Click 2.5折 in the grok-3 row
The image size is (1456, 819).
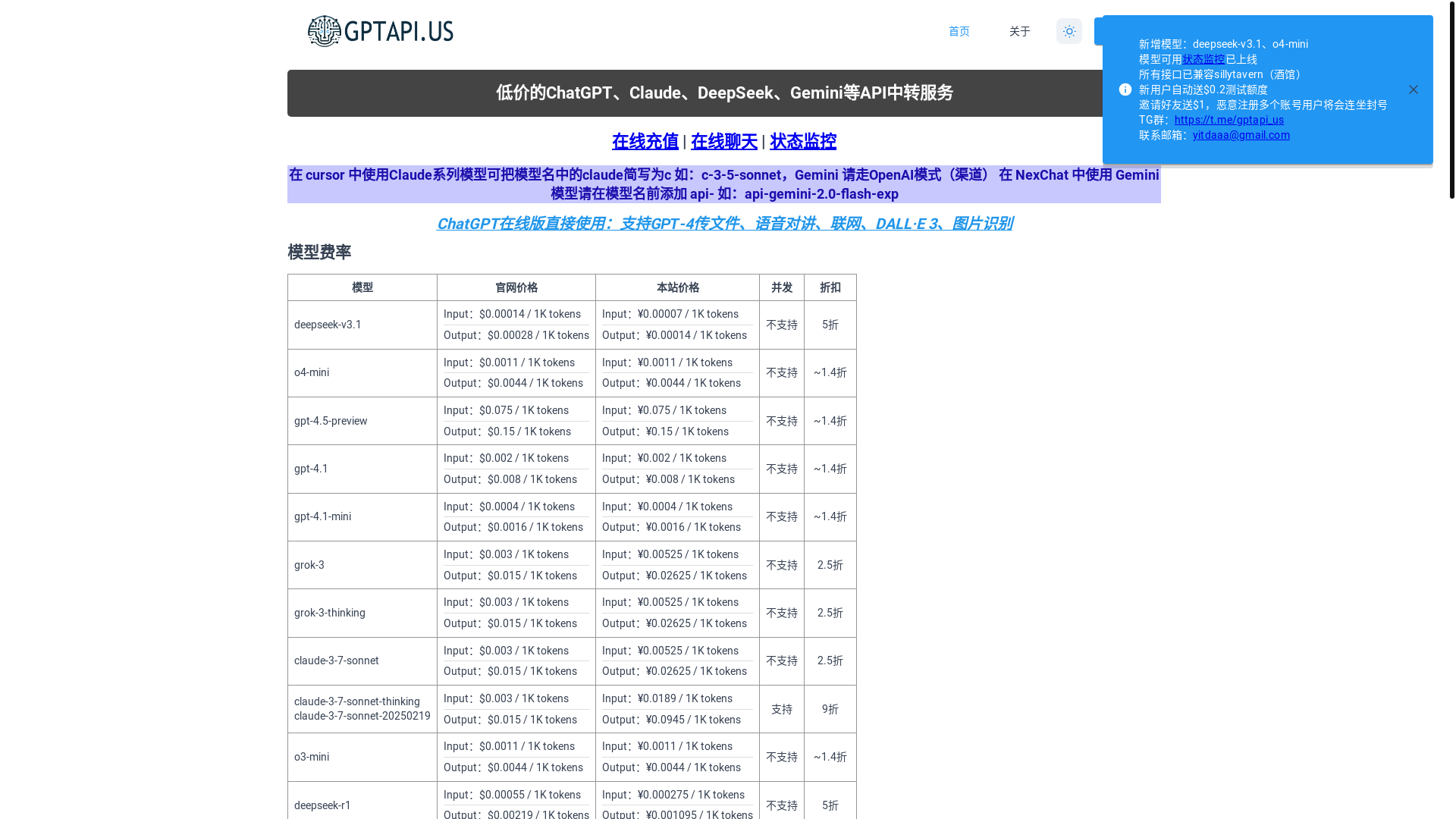point(830,565)
